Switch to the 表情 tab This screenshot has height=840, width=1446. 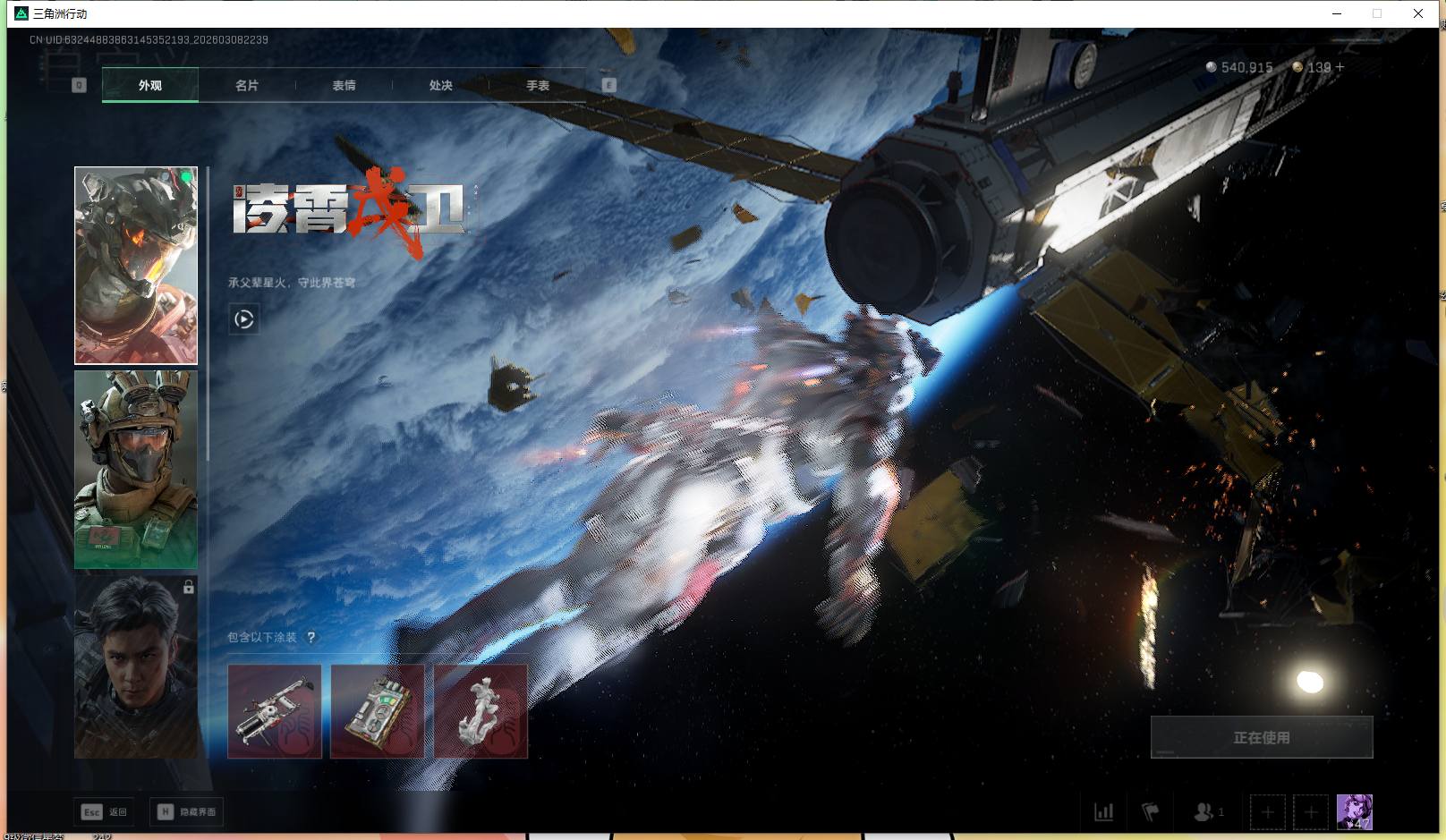pyautogui.click(x=344, y=85)
